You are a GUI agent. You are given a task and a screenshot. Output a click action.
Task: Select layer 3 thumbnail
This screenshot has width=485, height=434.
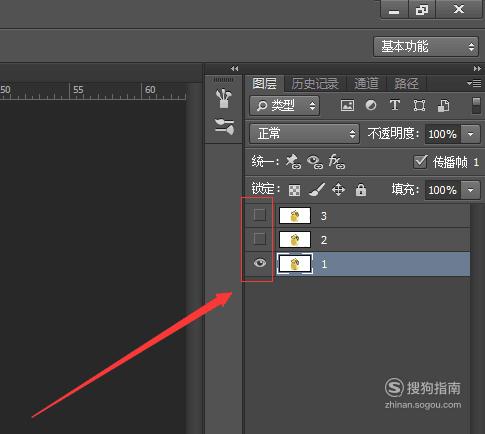(x=295, y=215)
